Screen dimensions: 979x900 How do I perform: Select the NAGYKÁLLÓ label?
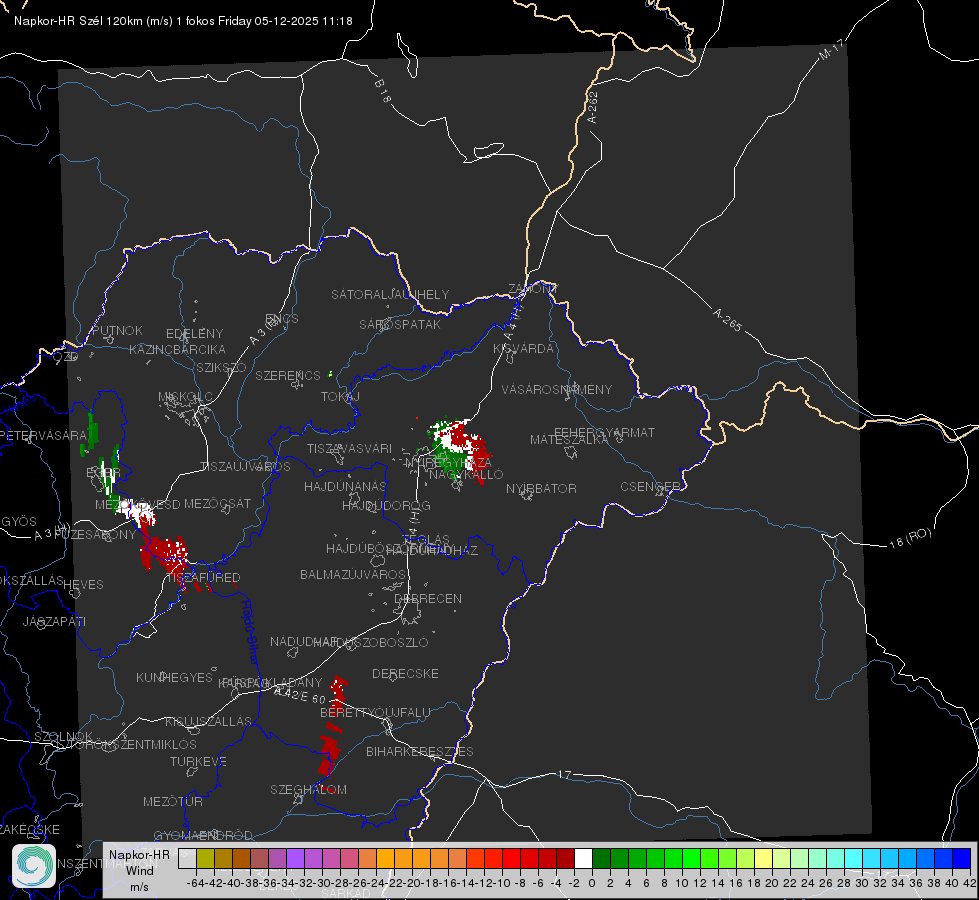pos(466,475)
